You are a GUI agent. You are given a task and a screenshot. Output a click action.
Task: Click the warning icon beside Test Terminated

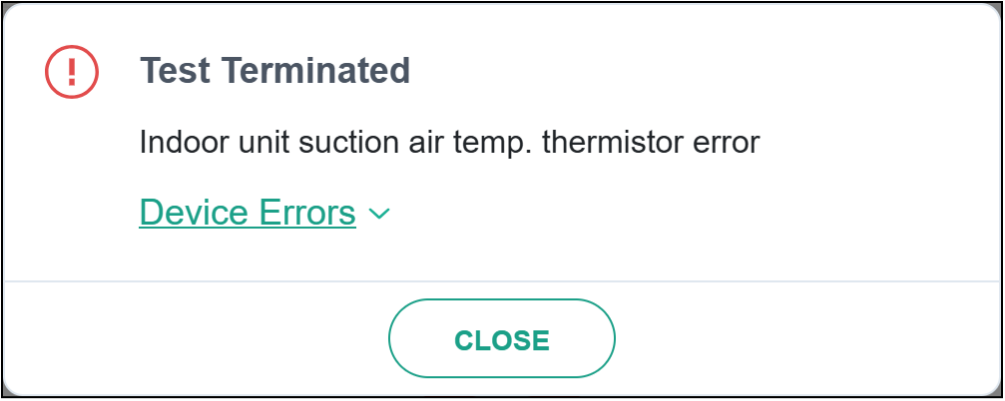click(x=71, y=72)
